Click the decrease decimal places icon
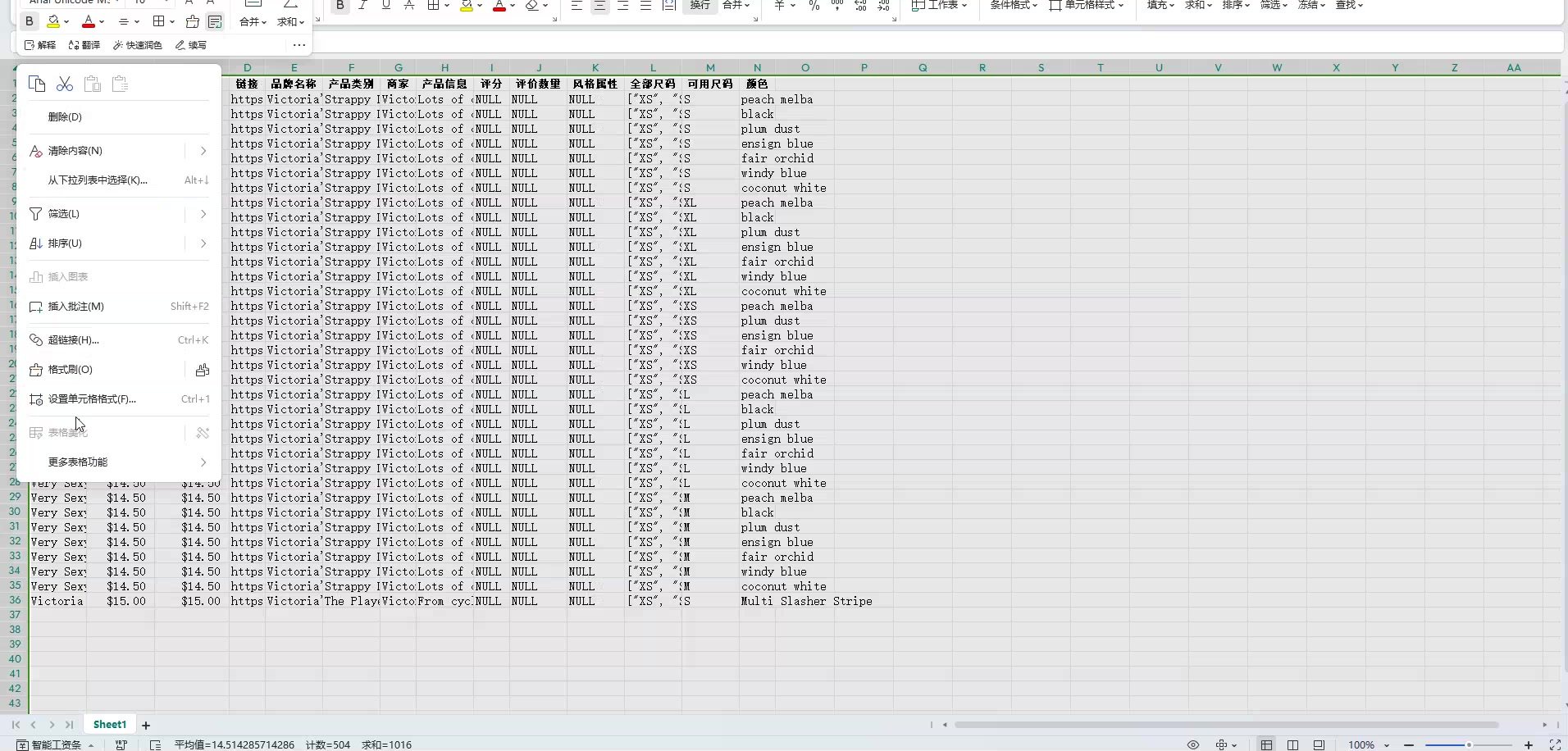1568x751 pixels. pos(883,5)
